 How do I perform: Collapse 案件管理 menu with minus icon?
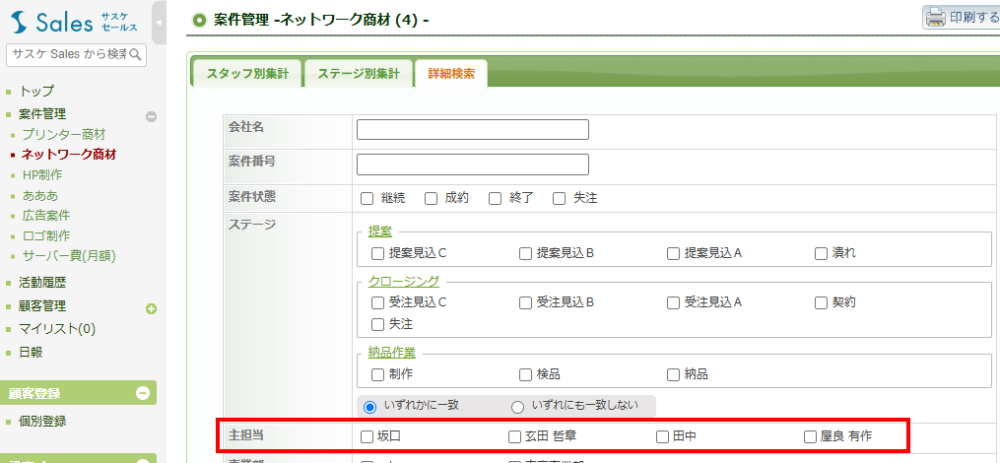151,116
